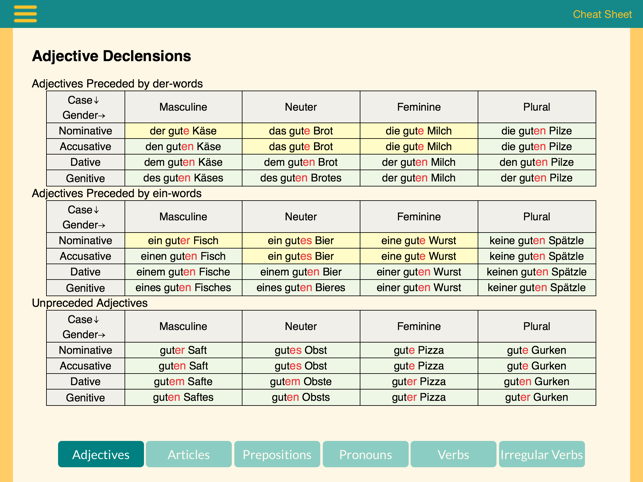Screen dimensions: 643x482
Task: Select the Adjectives tab
Action: tap(101, 454)
